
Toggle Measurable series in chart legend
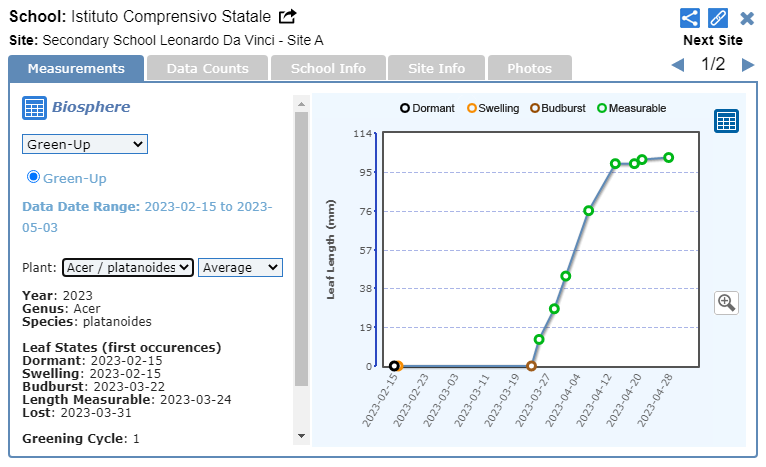coord(631,108)
